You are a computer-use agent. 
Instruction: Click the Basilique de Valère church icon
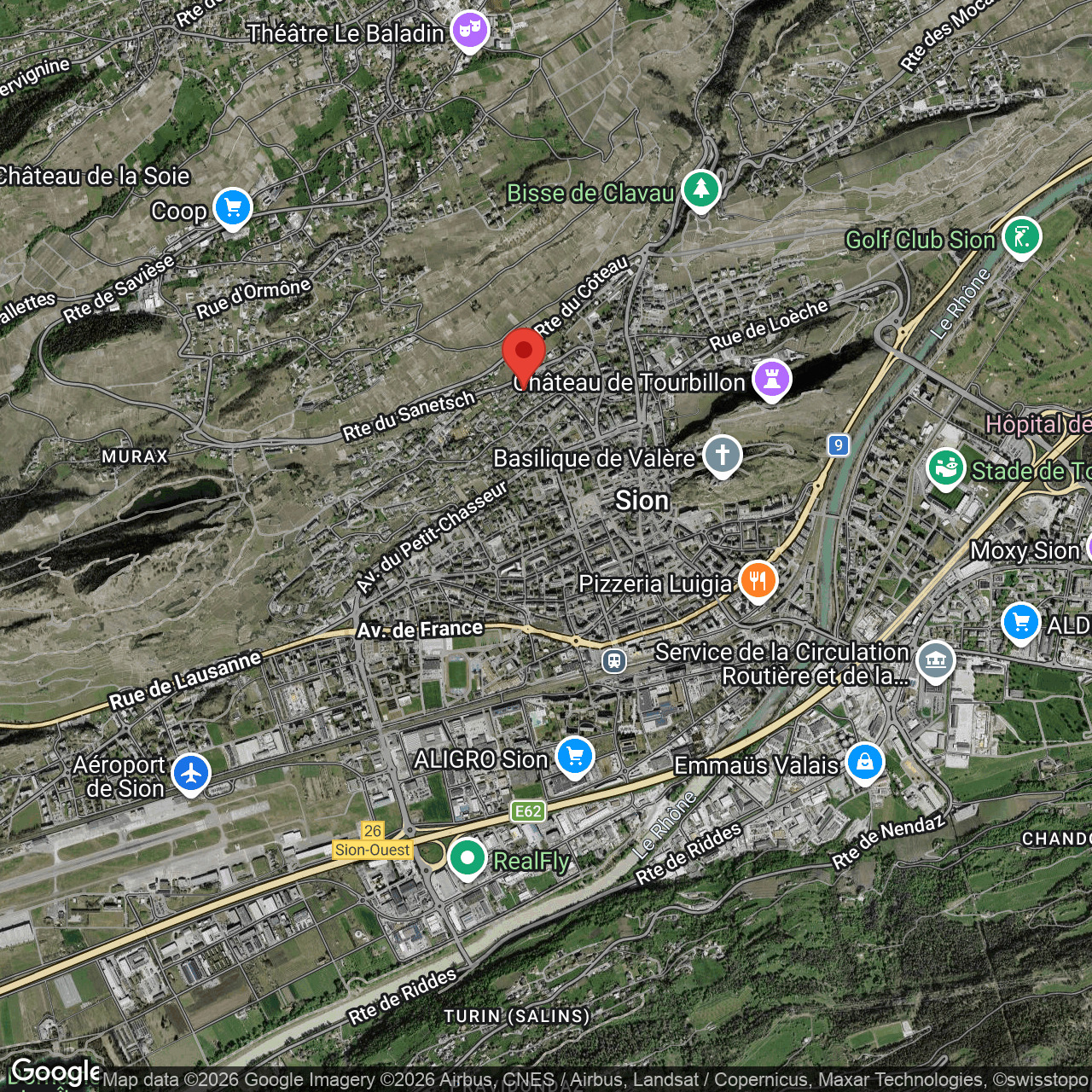722,456
